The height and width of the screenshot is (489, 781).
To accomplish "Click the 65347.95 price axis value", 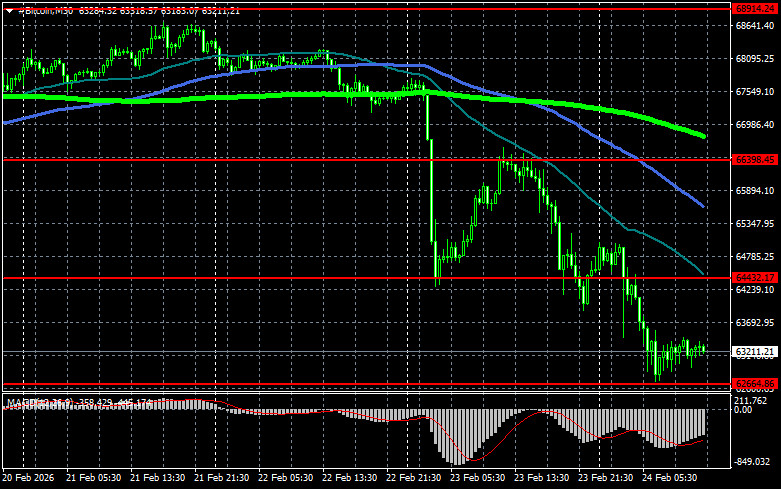I will point(755,224).
